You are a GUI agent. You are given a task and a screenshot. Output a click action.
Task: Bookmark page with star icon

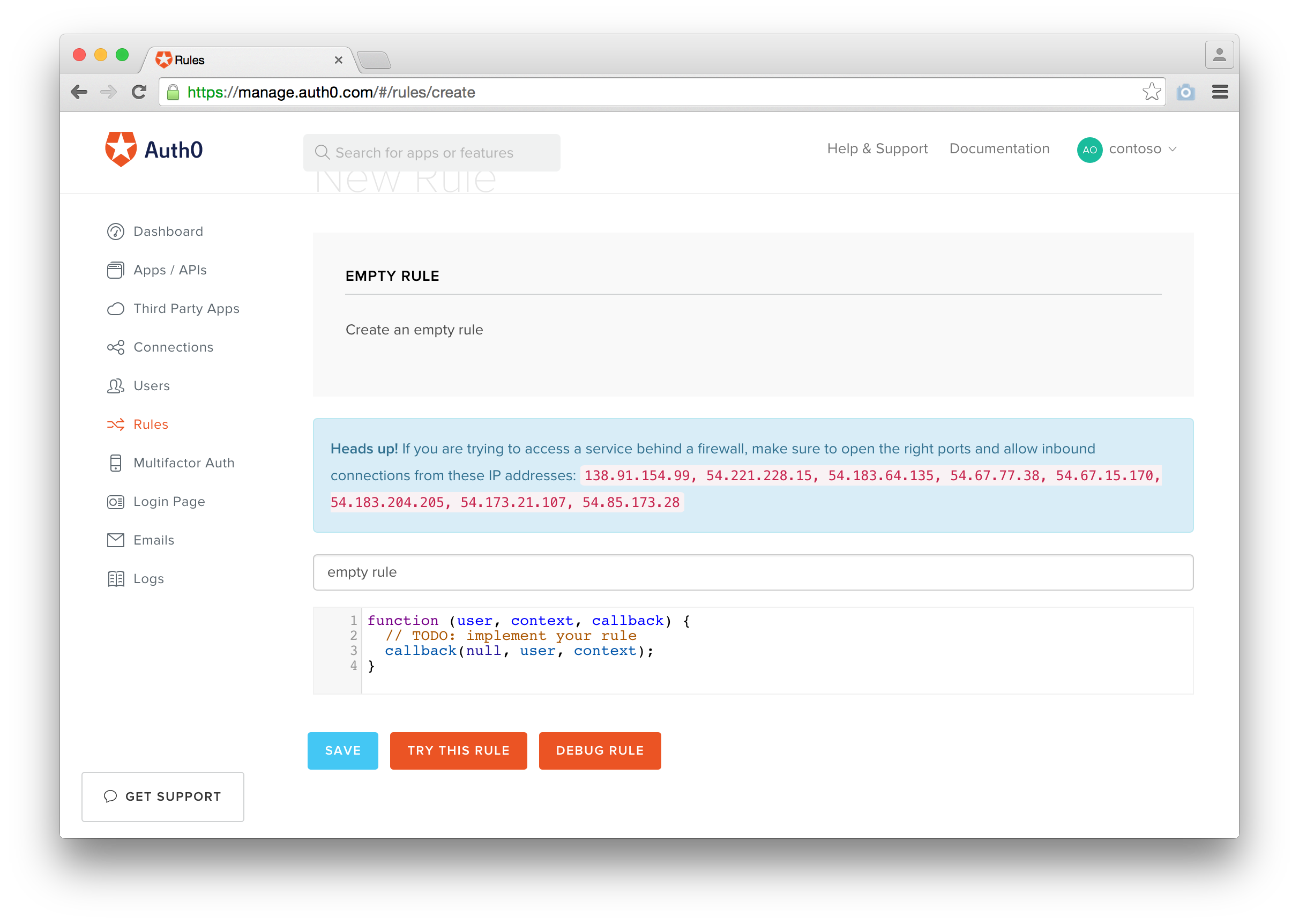coord(1151,92)
